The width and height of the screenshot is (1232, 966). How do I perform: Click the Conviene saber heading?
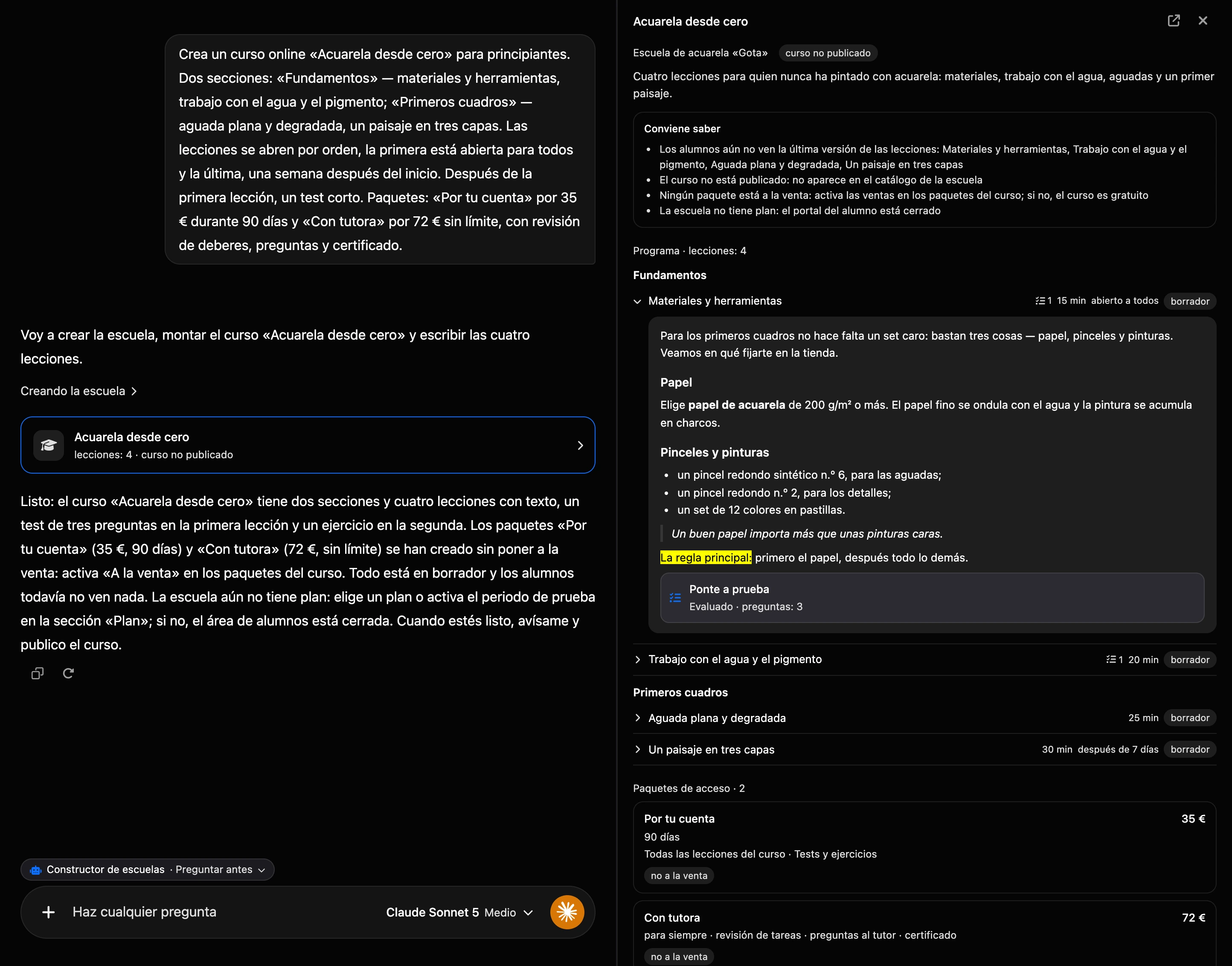pos(682,129)
